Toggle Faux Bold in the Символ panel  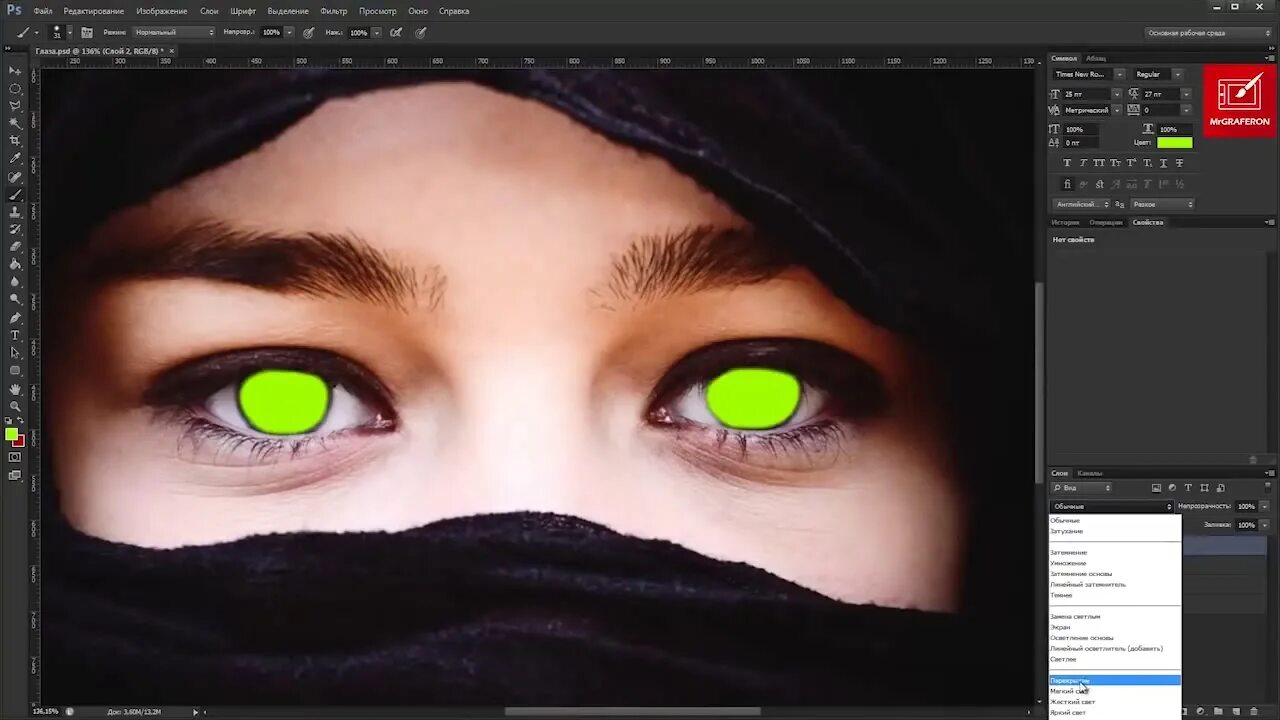(1067, 163)
